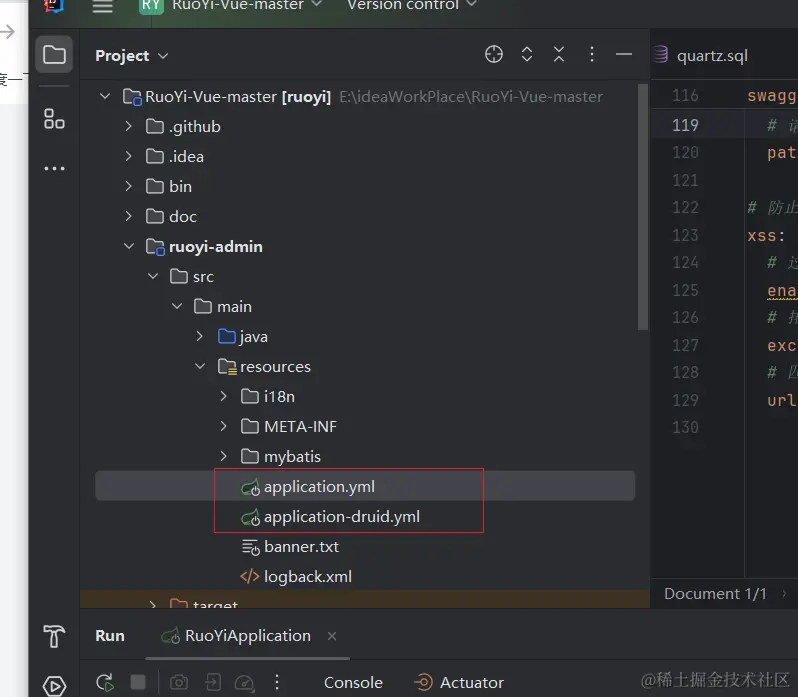This screenshot has width=798, height=697.
Task: Click the Project tree vertical scrollbar
Action: [x=642, y=208]
